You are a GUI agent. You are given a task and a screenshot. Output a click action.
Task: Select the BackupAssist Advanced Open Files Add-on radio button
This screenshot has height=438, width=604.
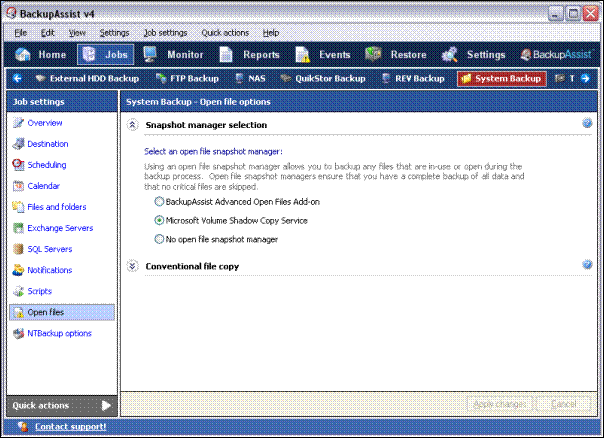tap(159, 201)
